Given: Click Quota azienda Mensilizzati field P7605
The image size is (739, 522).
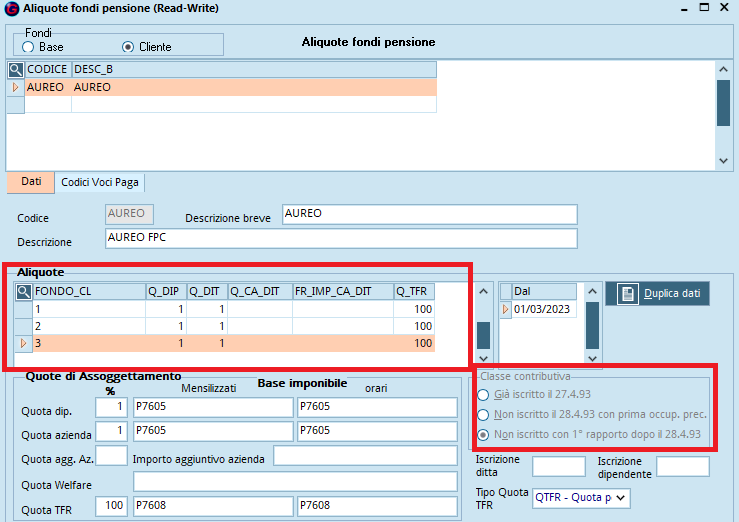Looking at the screenshot, I should 213,432.
